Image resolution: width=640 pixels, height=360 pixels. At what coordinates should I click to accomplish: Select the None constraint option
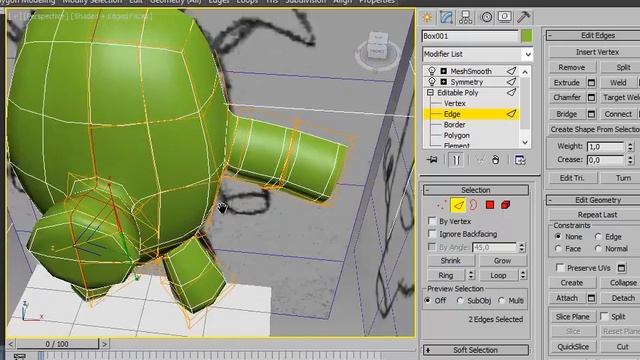pos(558,236)
